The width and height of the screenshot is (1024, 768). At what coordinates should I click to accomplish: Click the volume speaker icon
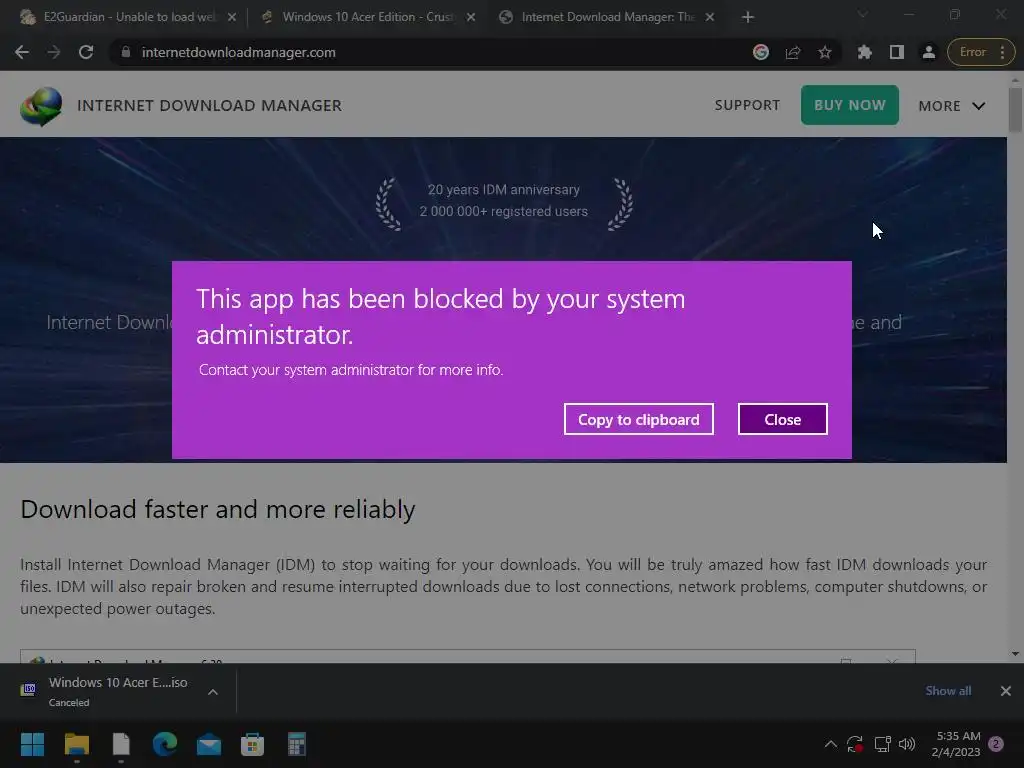coord(907,744)
